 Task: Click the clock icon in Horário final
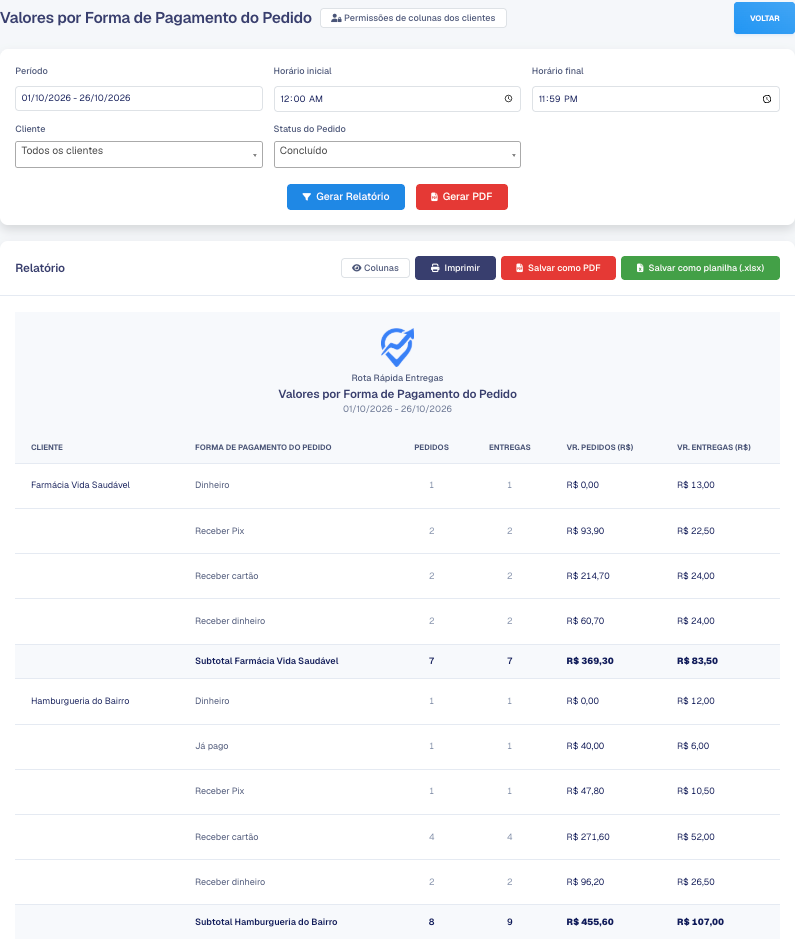[767, 99]
